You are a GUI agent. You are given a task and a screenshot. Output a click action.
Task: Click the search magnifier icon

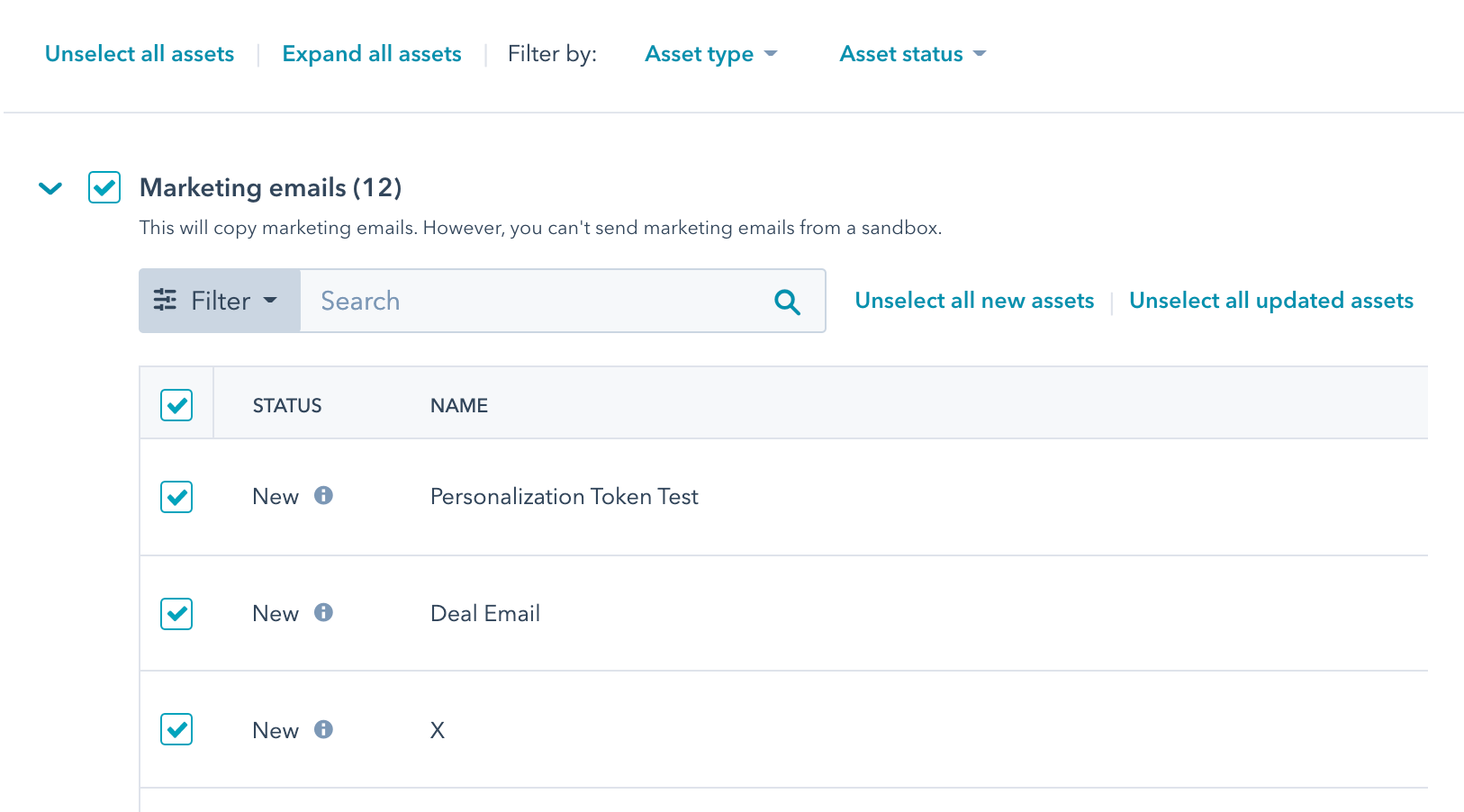coord(787,302)
